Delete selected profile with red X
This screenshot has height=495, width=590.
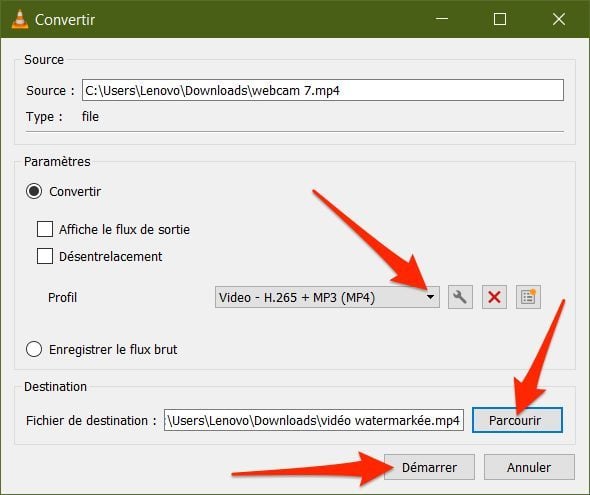coord(494,297)
